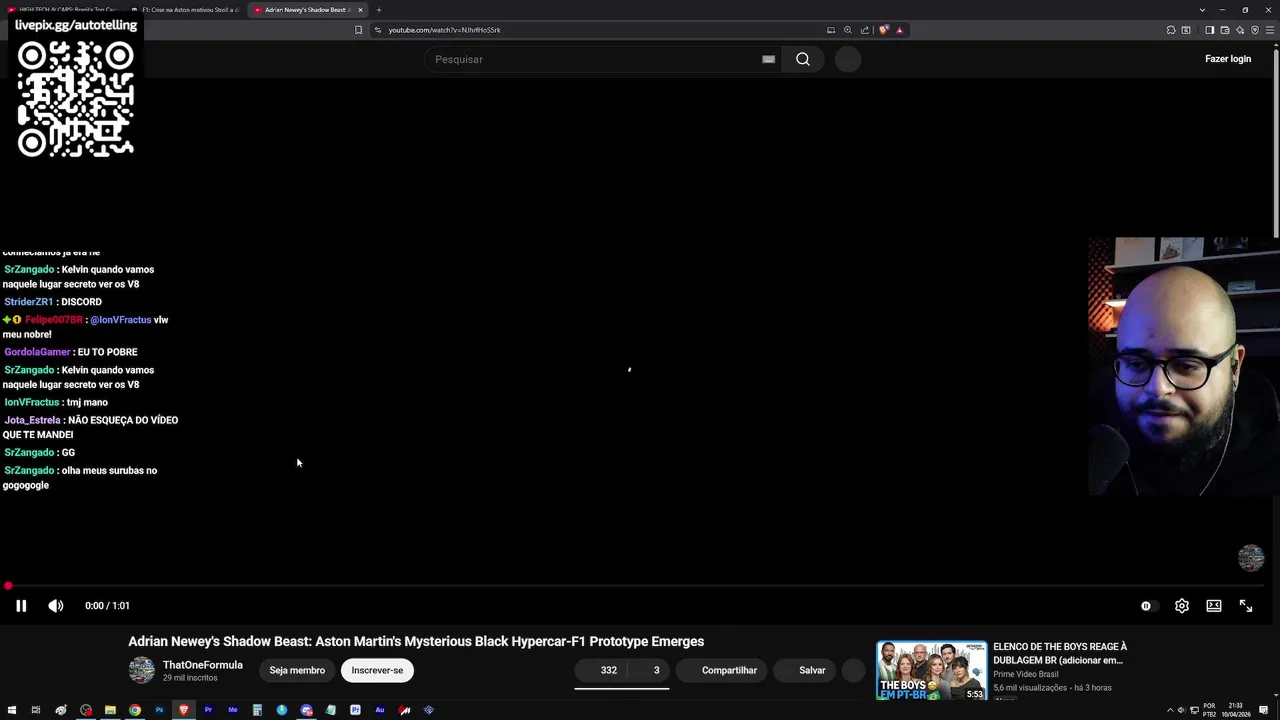Open the Brave Shields lion icon
Screen dimensions: 1280x720
(883, 30)
